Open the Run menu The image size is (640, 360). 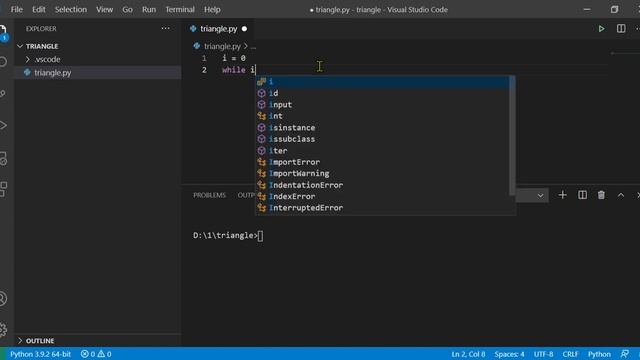(x=149, y=9)
